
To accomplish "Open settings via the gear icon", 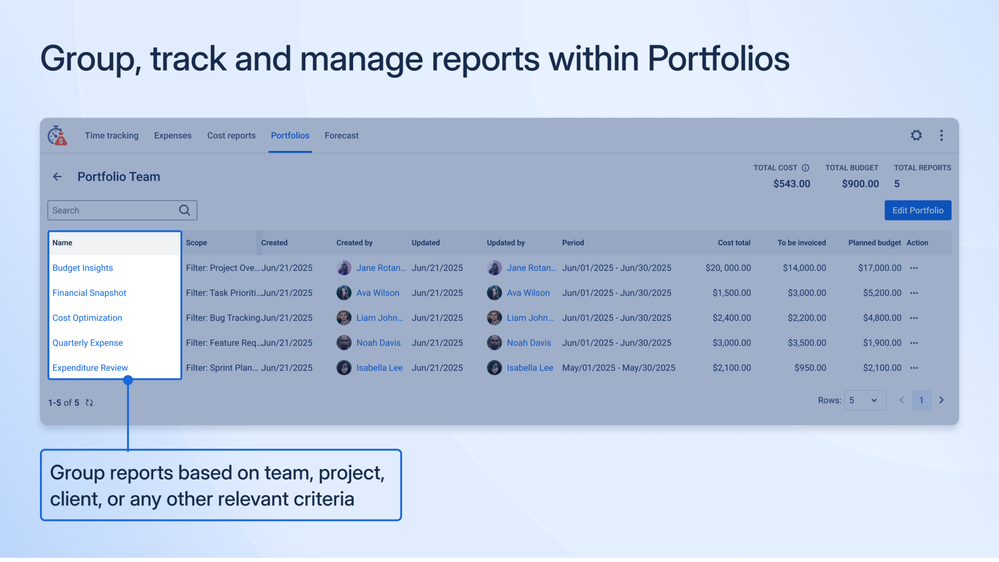I will pos(916,135).
